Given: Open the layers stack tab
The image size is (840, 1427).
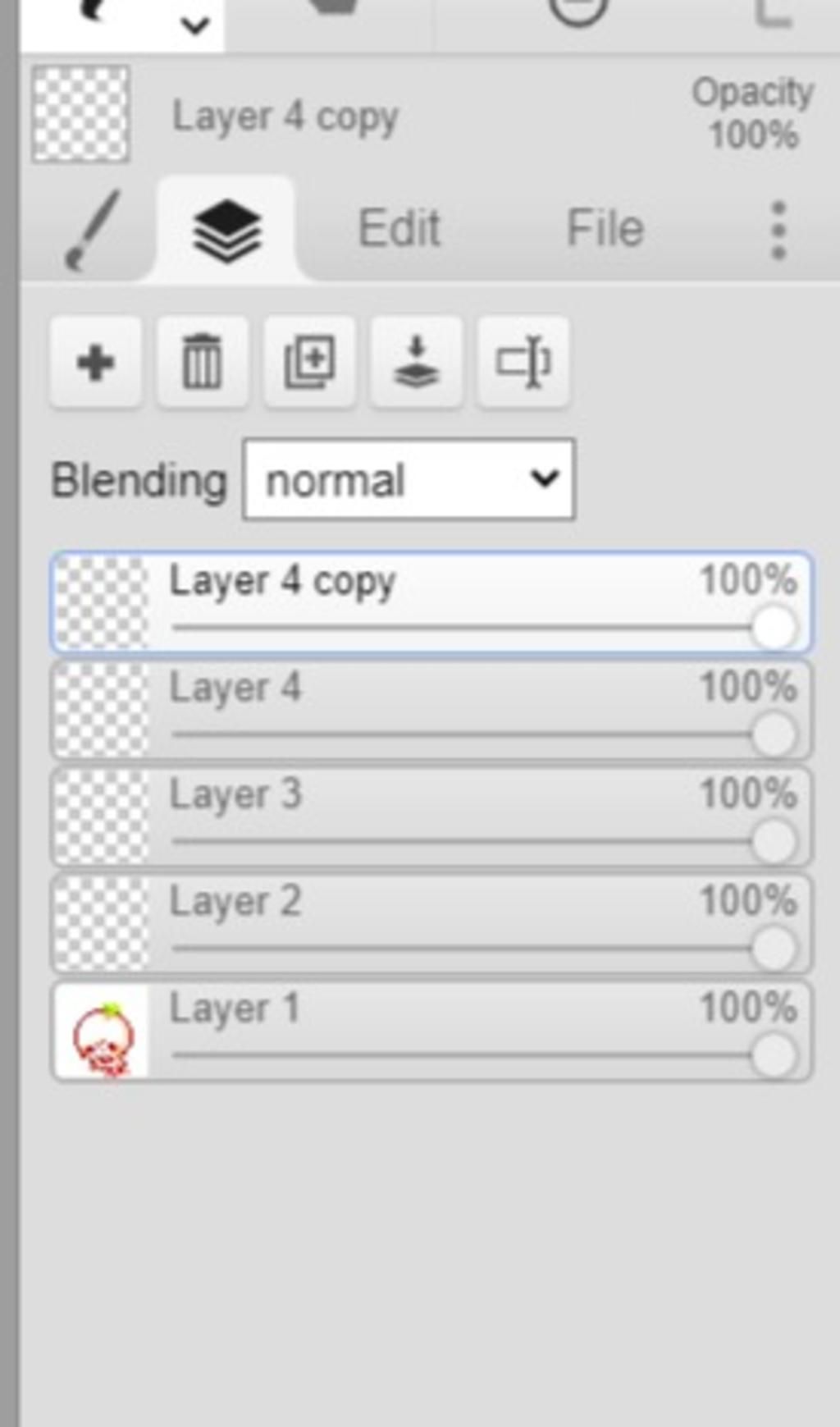Looking at the screenshot, I should 226,231.
